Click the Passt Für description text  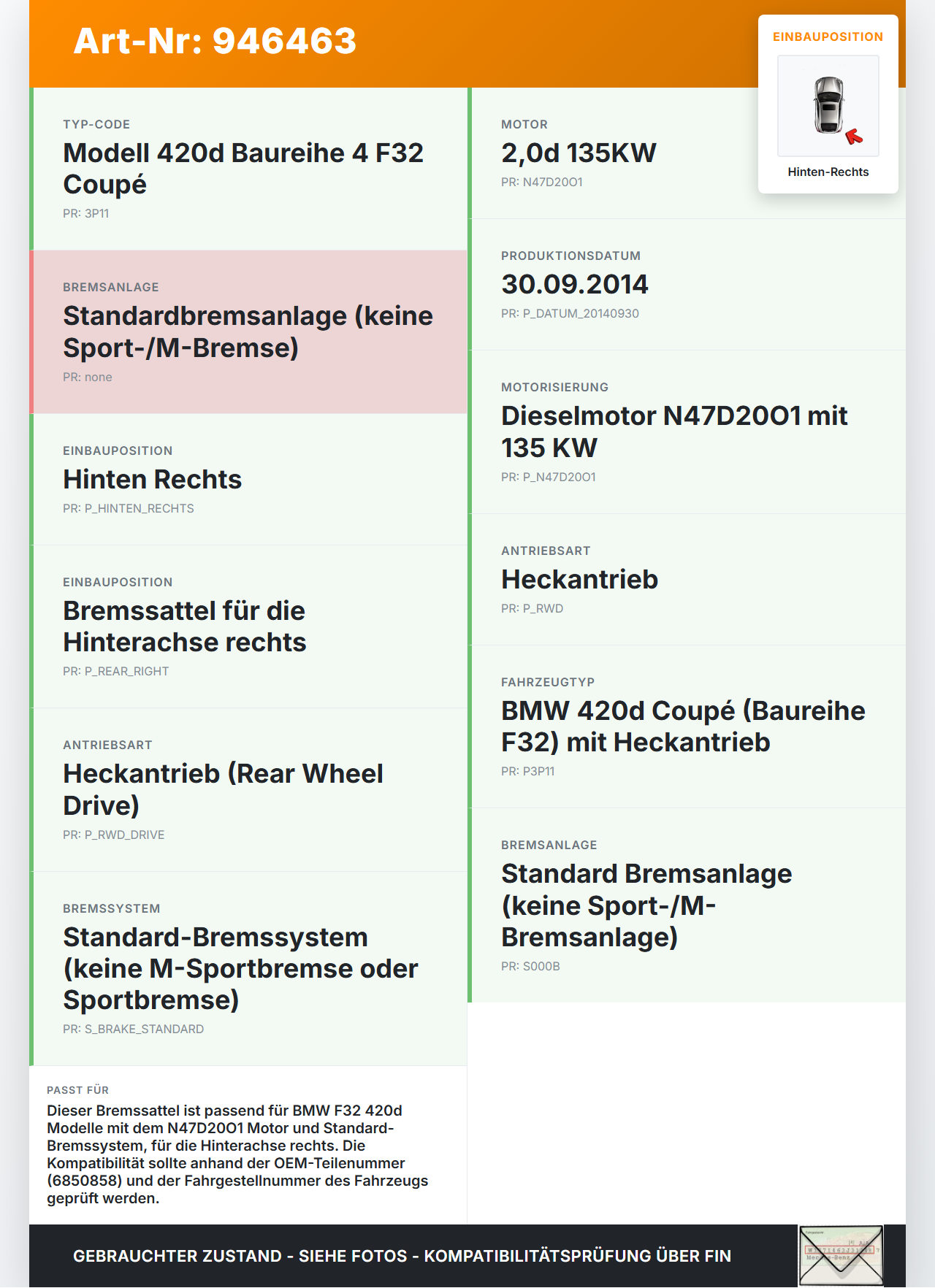[238, 1154]
